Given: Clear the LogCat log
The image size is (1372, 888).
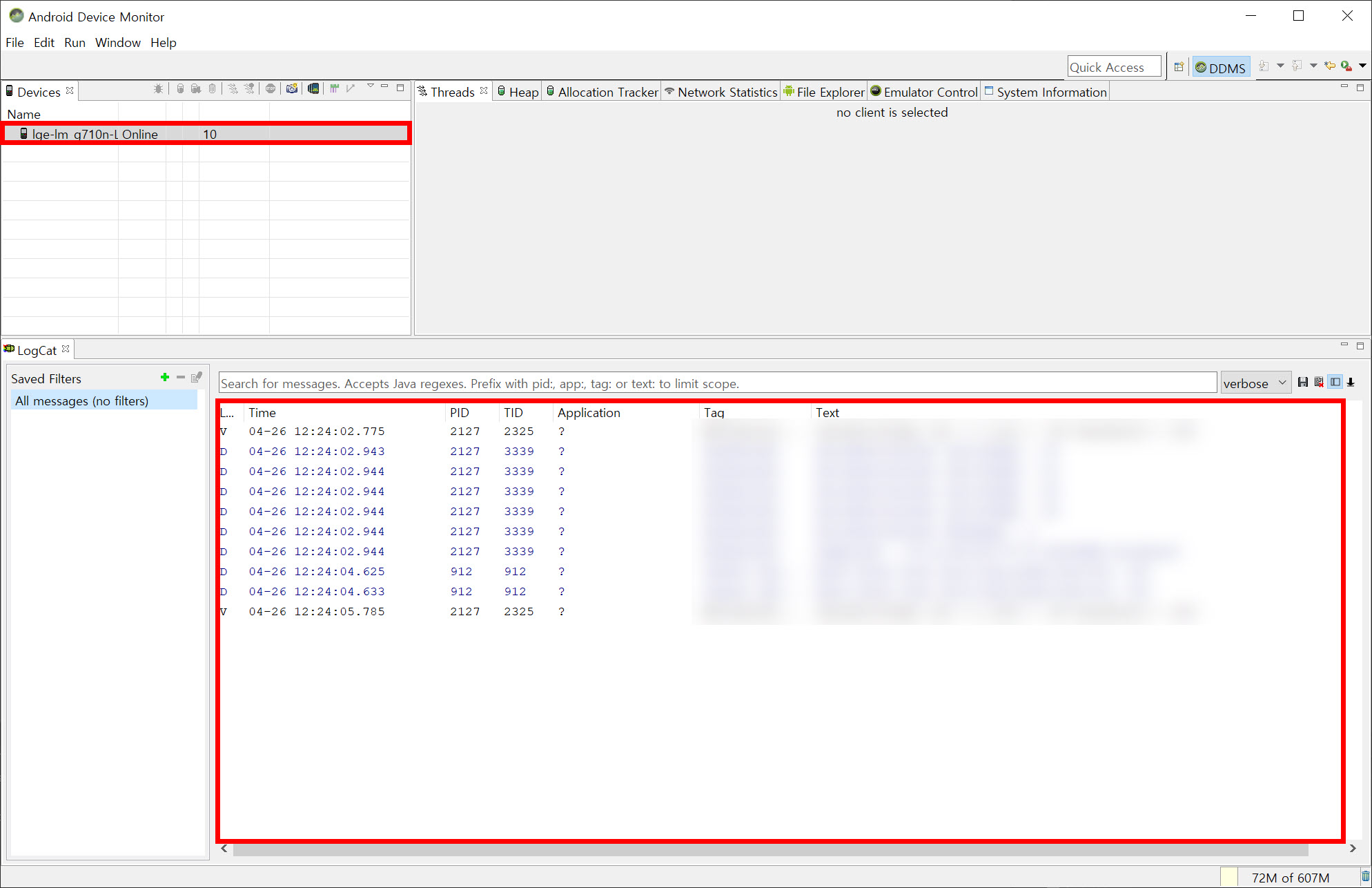Looking at the screenshot, I should [x=1319, y=383].
